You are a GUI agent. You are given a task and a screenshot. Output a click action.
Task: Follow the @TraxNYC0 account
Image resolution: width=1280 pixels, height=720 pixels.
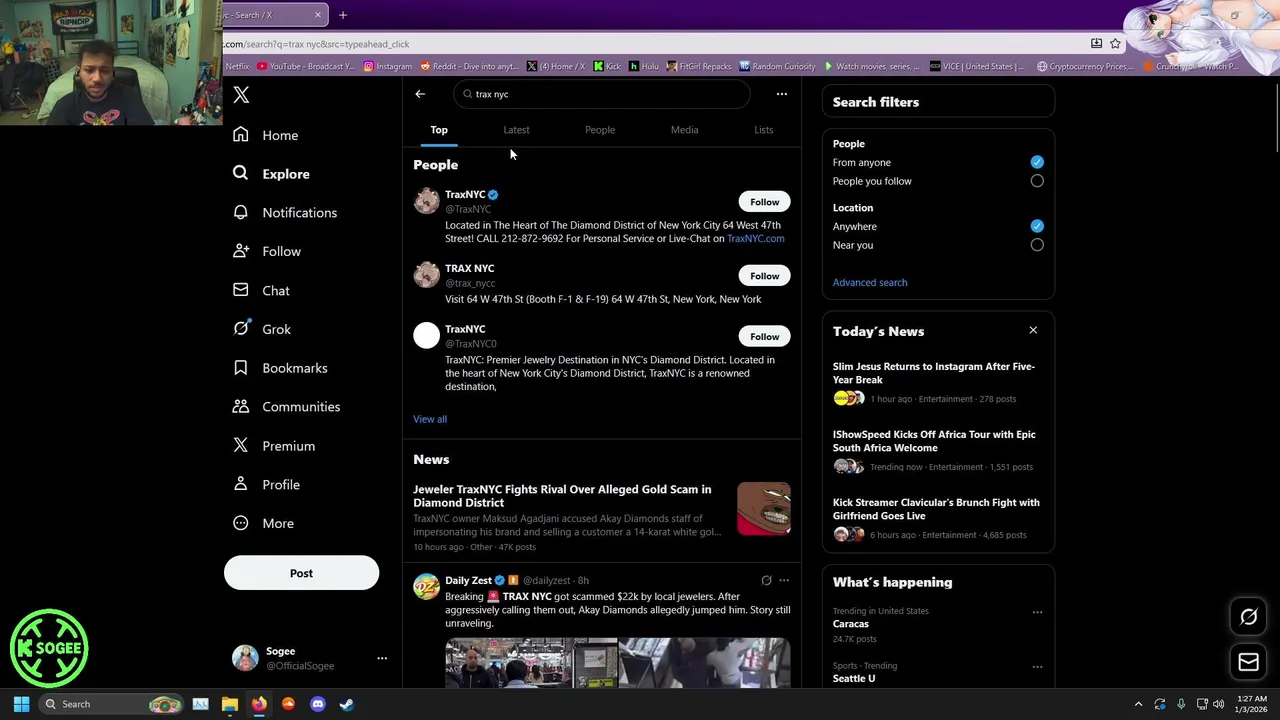coord(765,337)
